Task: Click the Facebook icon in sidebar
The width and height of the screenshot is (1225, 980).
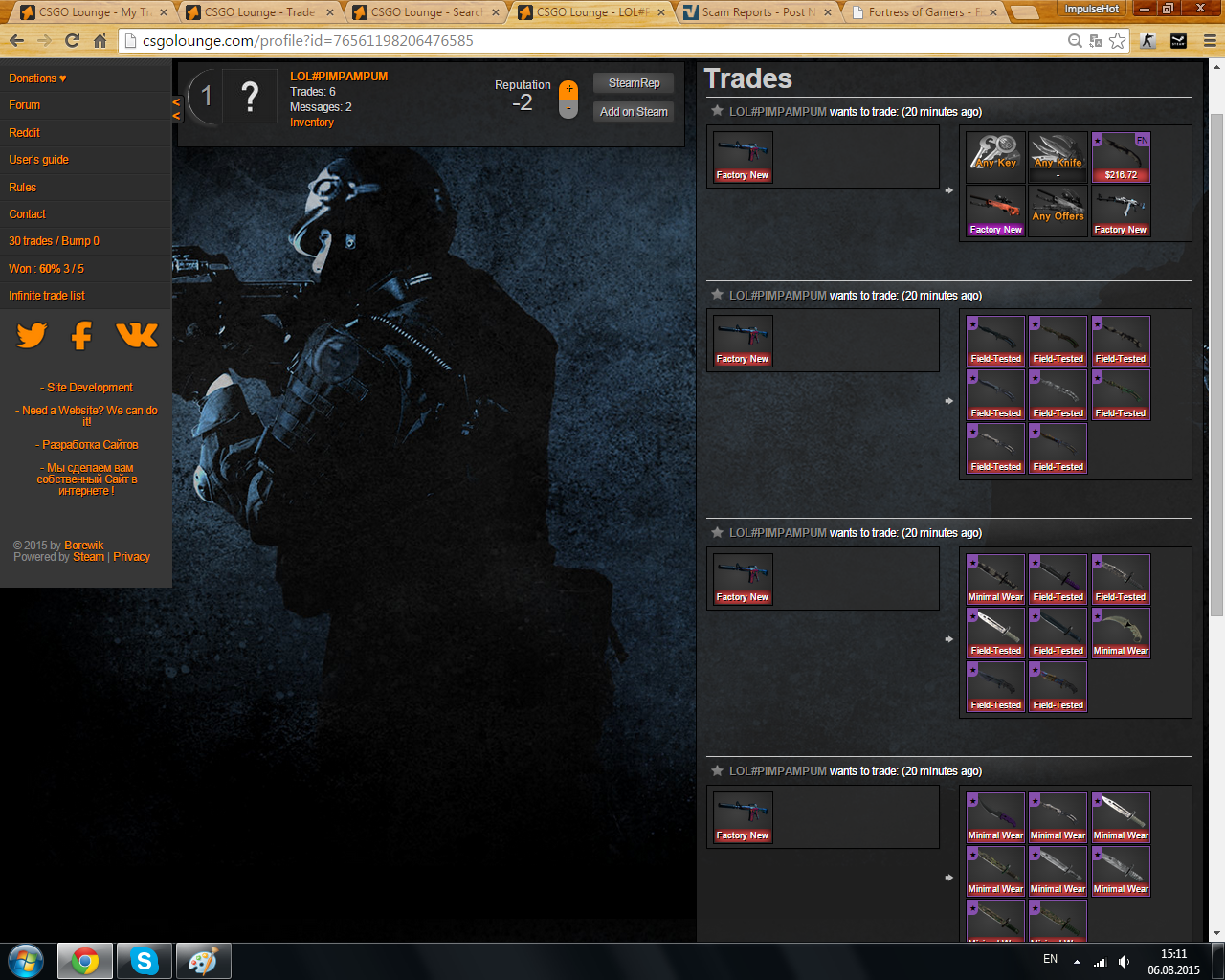Action: [x=82, y=336]
